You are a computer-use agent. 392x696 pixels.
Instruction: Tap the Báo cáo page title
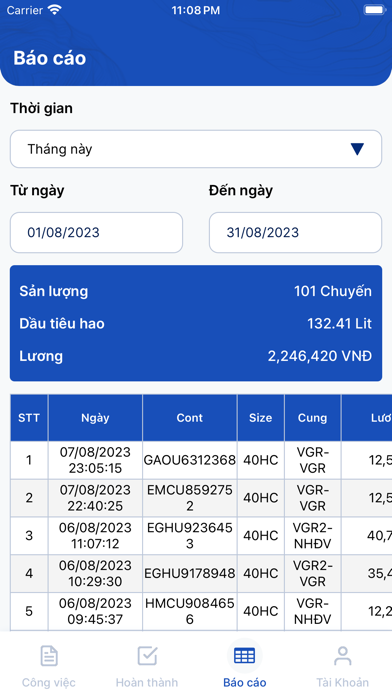pyautogui.click(x=50, y=58)
